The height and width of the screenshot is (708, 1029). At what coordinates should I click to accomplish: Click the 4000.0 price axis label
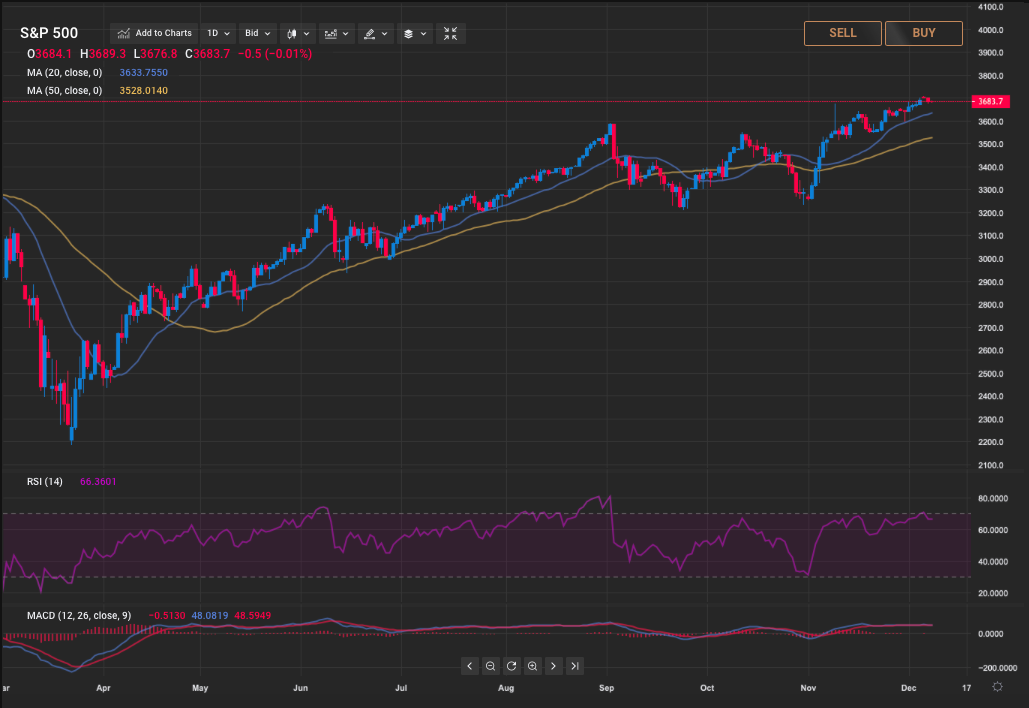pyautogui.click(x=990, y=30)
